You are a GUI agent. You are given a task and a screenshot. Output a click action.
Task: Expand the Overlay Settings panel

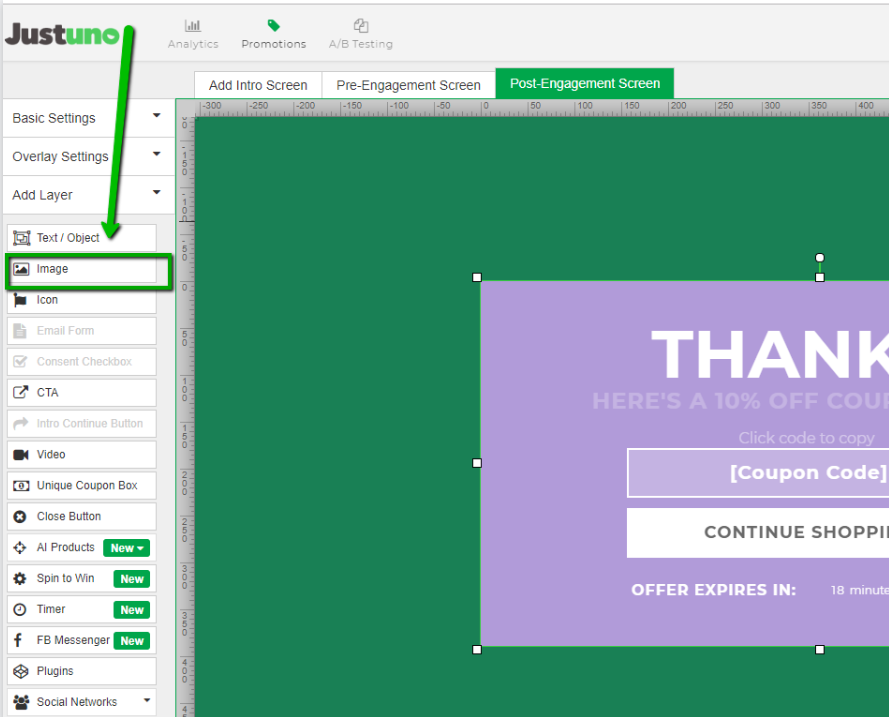point(85,156)
